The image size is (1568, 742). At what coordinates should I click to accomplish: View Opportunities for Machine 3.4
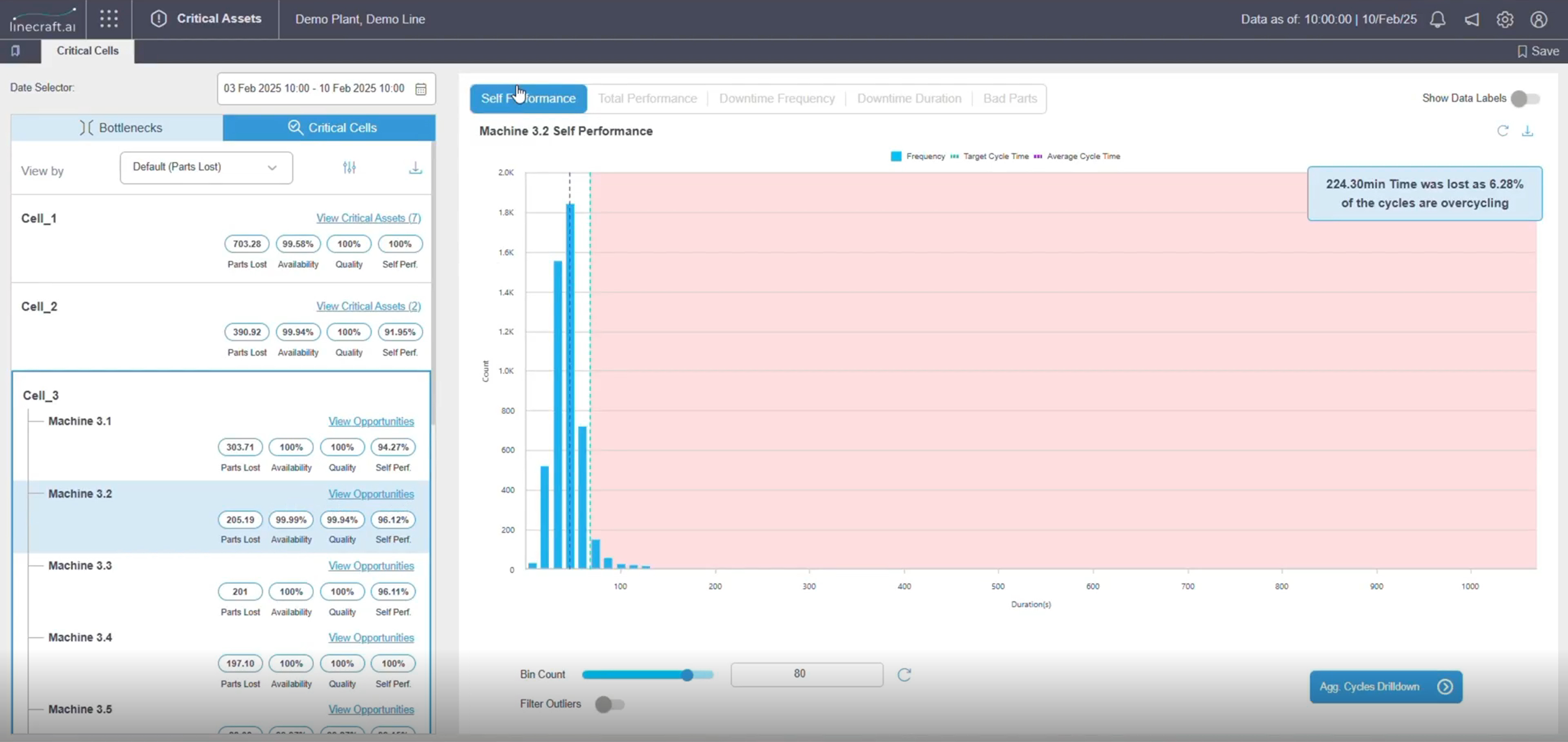point(371,638)
